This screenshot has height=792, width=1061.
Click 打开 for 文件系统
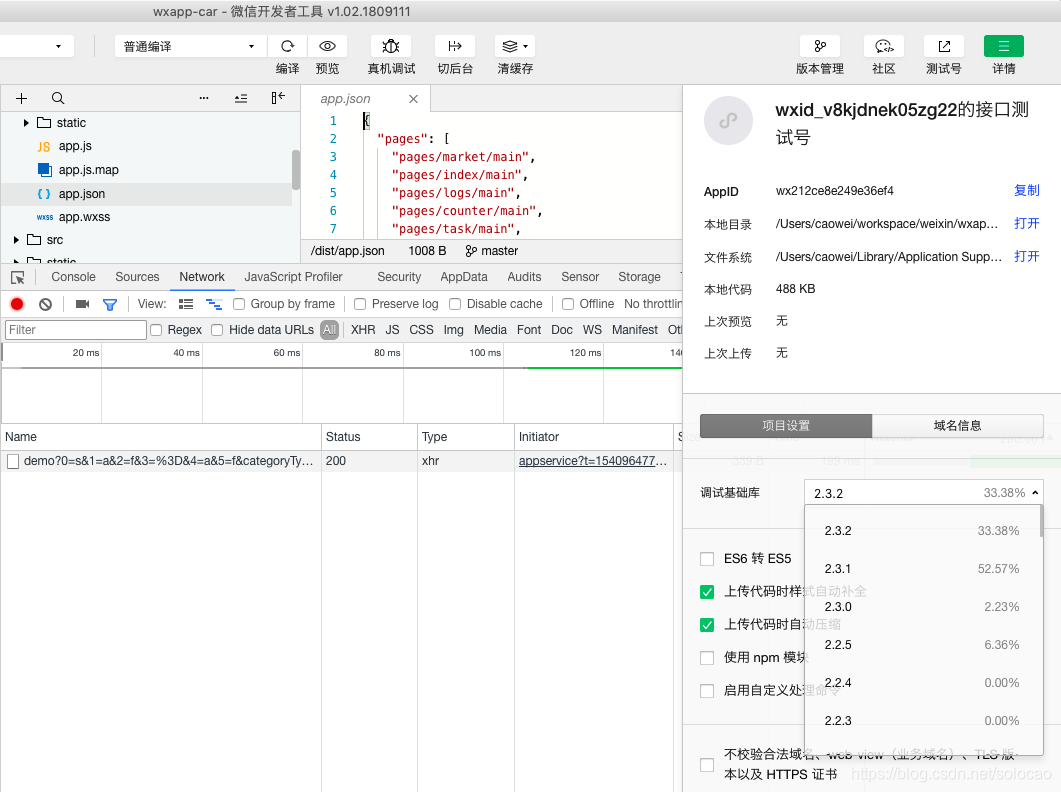[x=1026, y=257]
